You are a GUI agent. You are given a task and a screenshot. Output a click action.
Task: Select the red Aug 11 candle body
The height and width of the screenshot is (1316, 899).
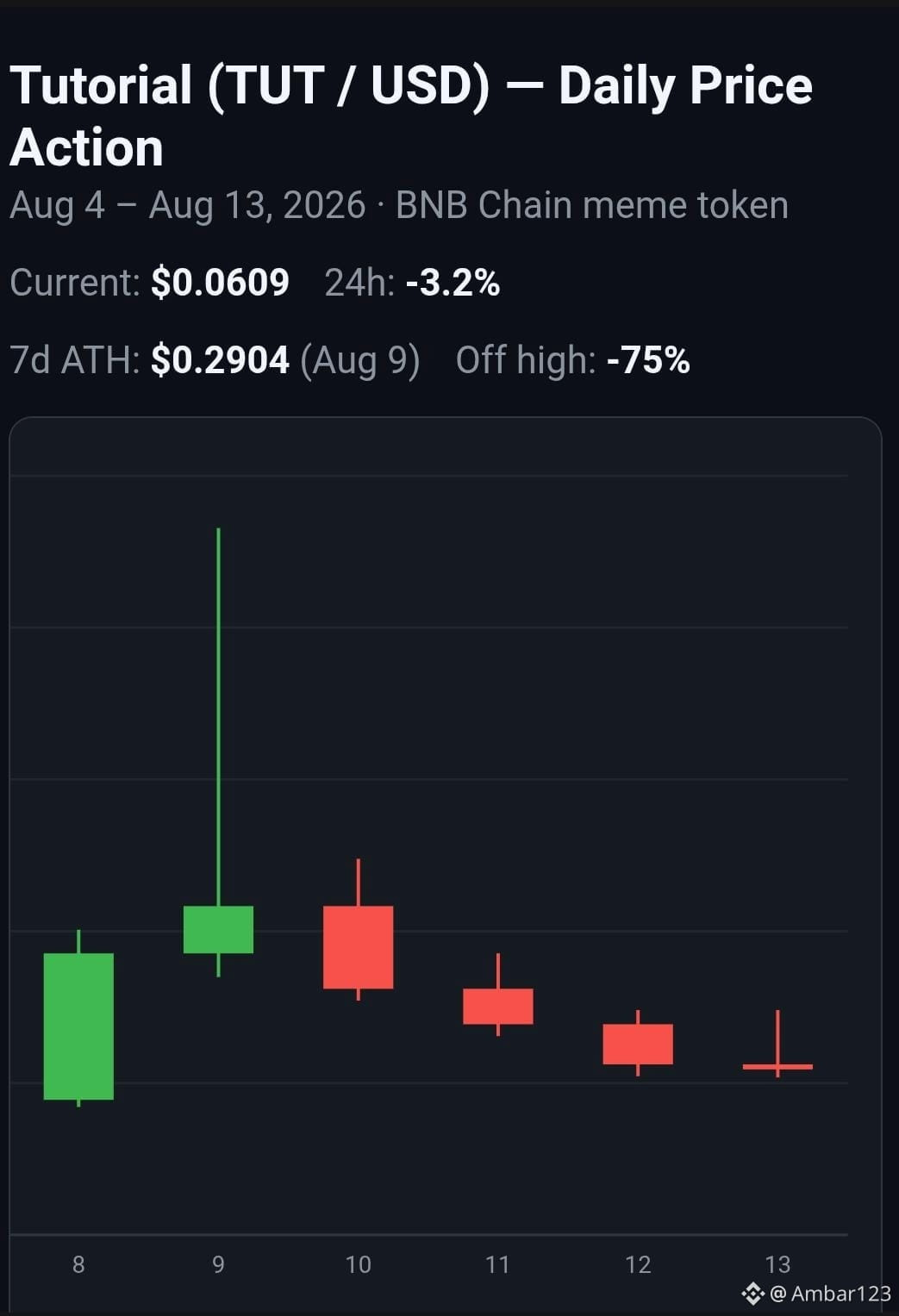[497, 1006]
